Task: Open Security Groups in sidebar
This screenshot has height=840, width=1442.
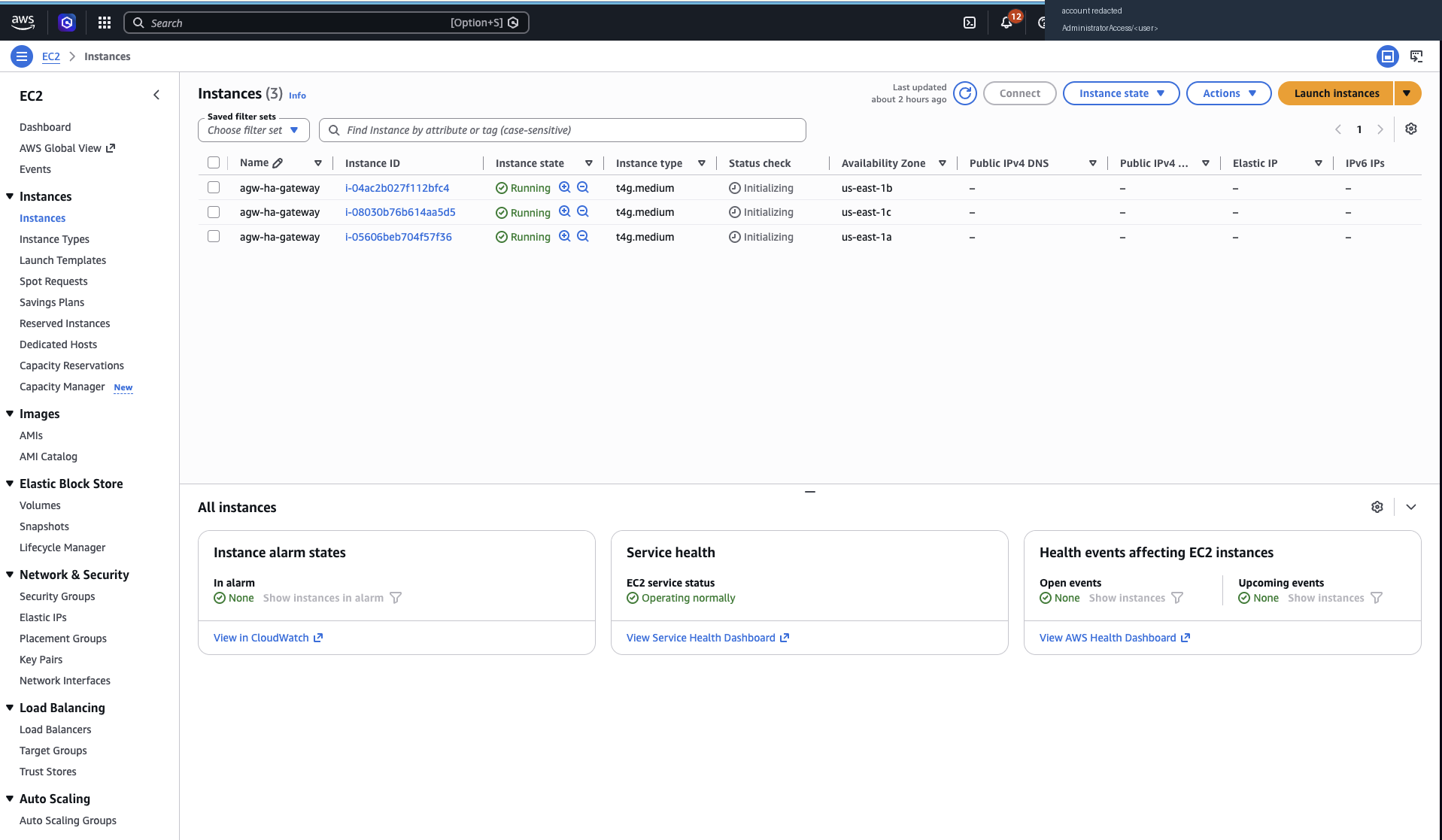Action: click(x=57, y=596)
